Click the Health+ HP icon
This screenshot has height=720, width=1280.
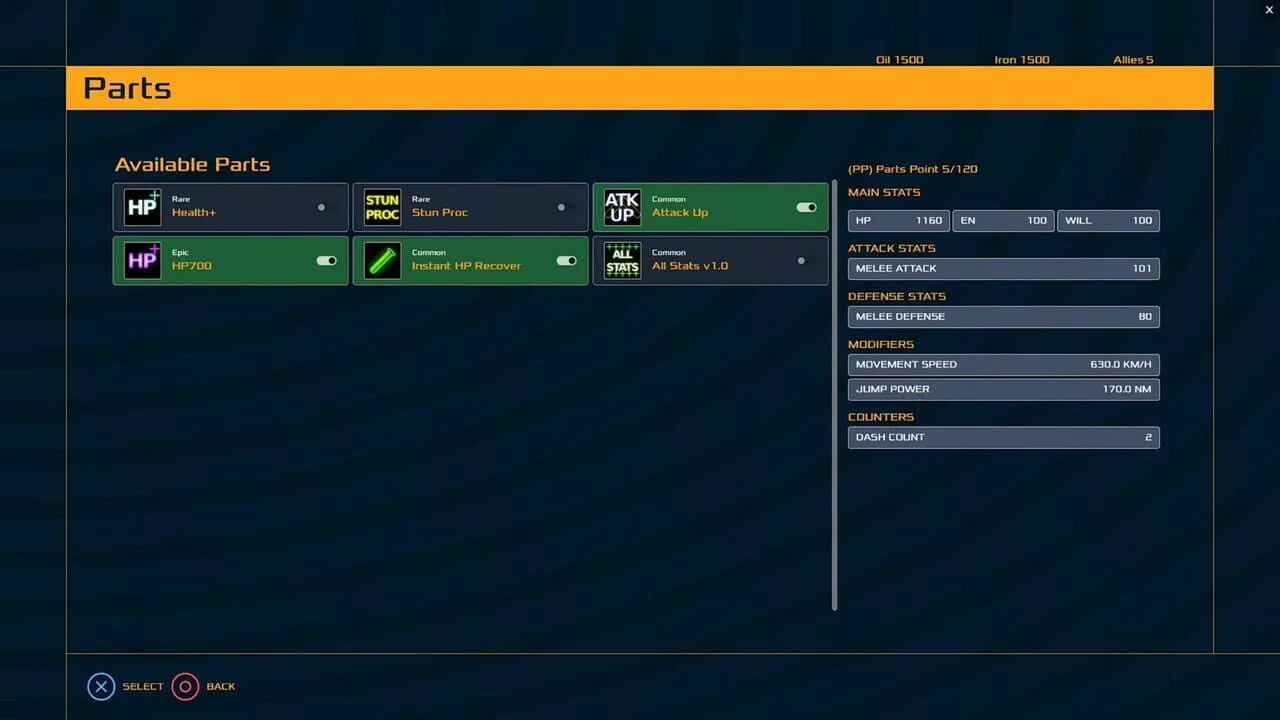tap(142, 207)
